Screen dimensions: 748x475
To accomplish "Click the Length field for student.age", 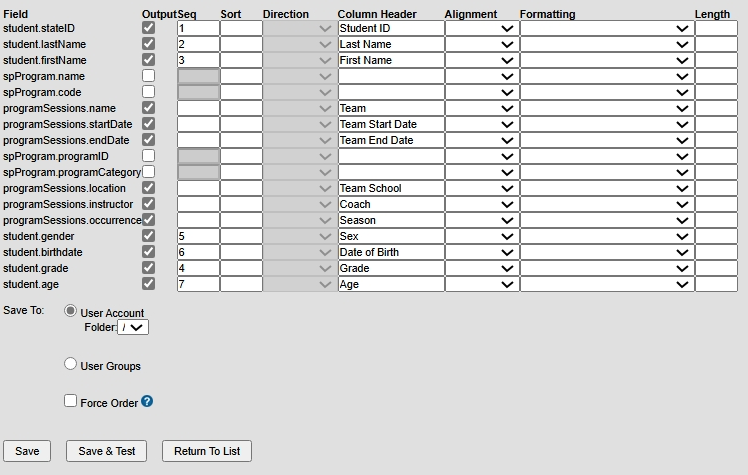I will coord(716,285).
